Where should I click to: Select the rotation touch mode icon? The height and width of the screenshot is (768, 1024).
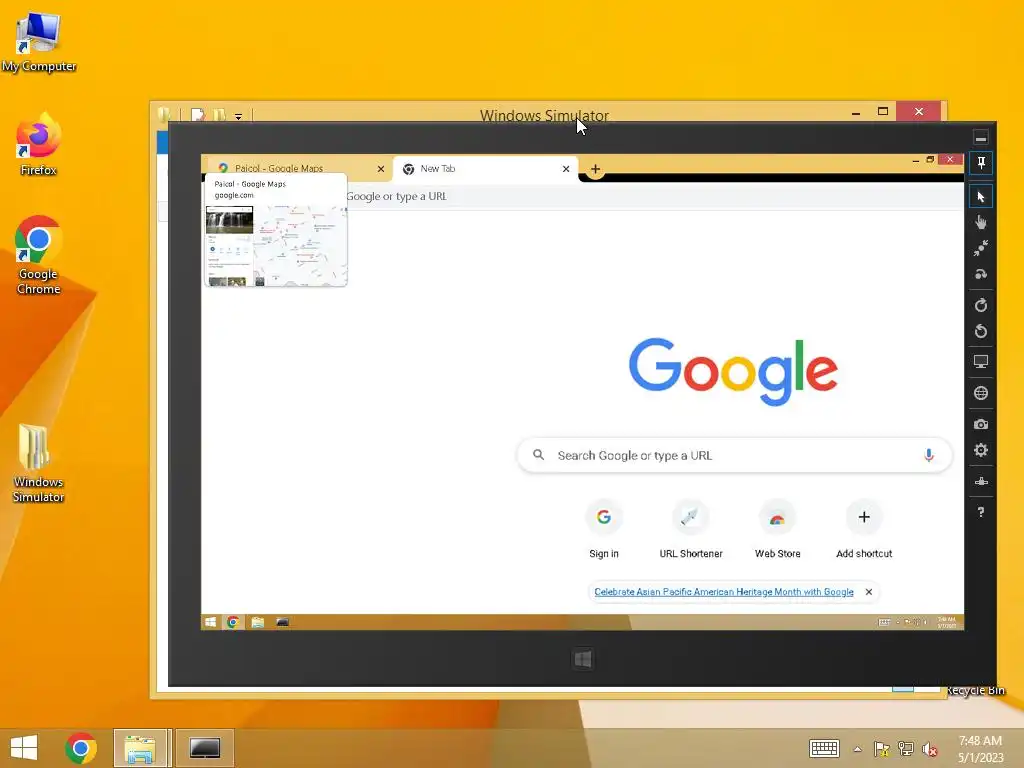click(x=980, y=274)
